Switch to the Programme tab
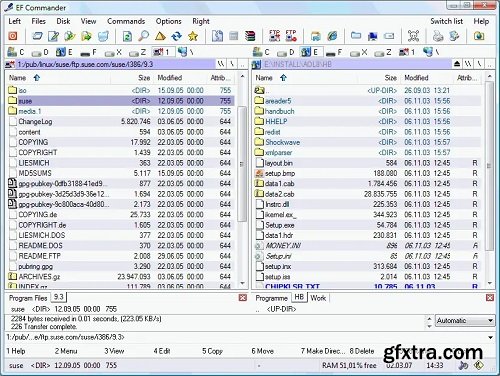The image size is (500, 376). point(271,298)
